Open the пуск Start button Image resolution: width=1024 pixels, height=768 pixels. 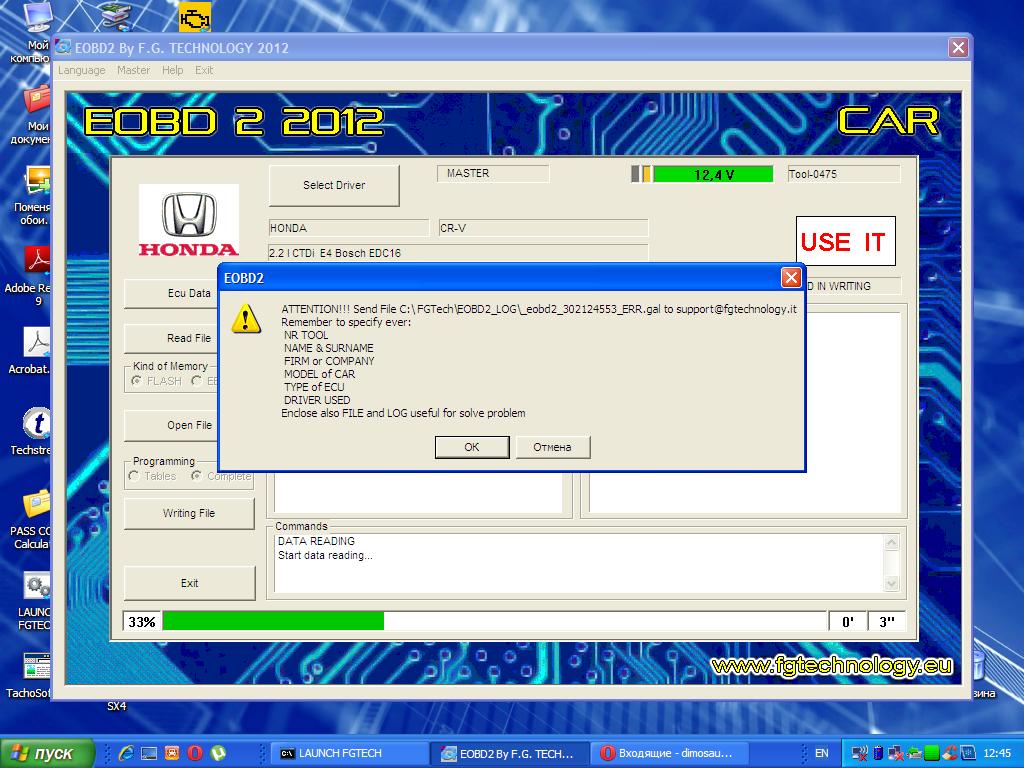(48, 754)
